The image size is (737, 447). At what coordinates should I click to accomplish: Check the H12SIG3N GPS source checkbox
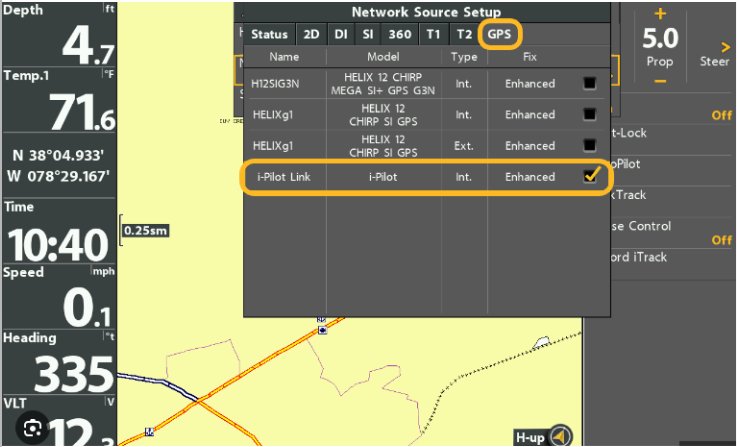(x=589, y=83)
